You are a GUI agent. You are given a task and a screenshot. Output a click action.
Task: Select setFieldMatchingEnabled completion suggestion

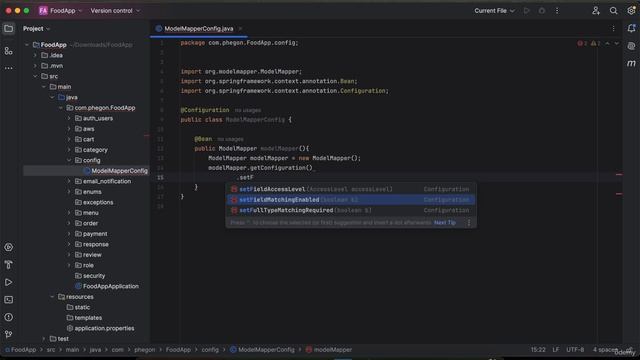pos(351,200)
